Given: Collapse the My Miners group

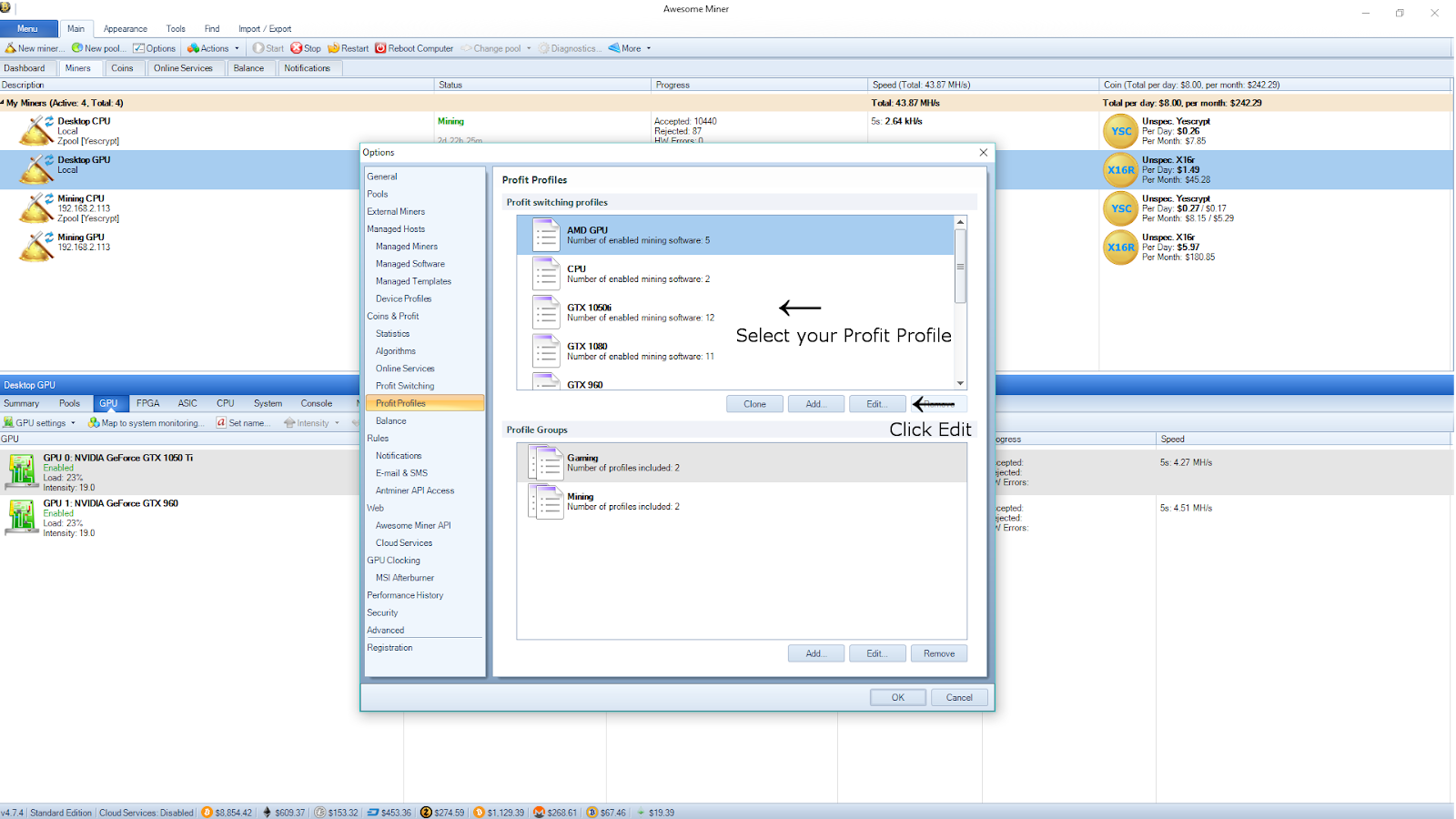Looking at the screenshot, I should click(x=3, y=103).
